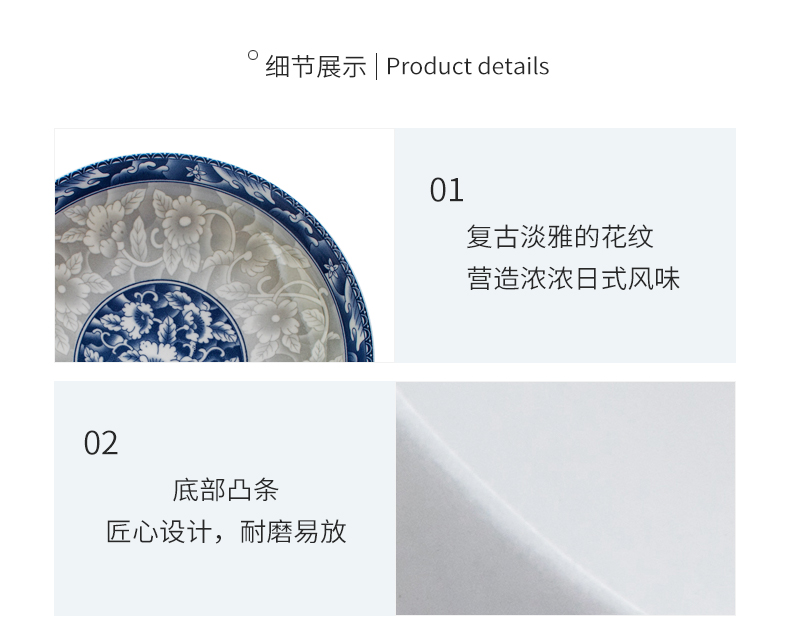Select the 01 number label
The width and height of the screenshot is (790, 620).
tap(446, 190)
